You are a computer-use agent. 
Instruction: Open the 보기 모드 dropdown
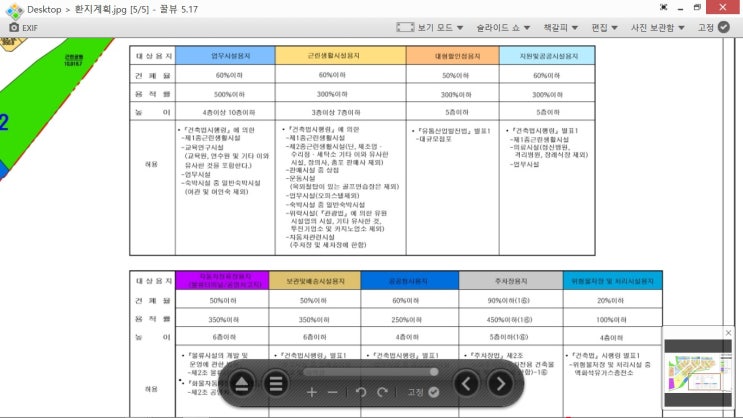[x=430, y=27]
